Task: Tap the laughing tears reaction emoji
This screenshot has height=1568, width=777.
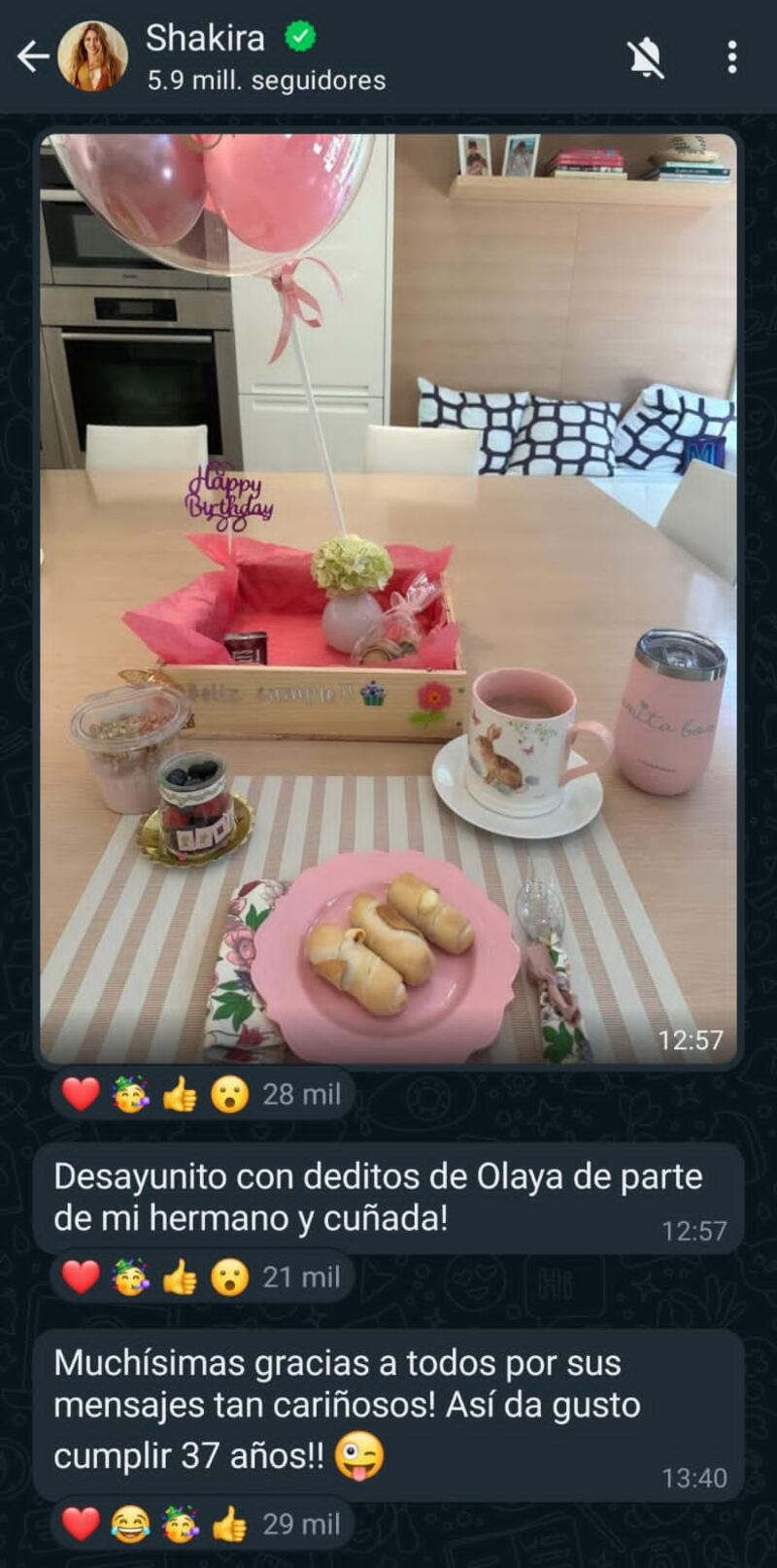Action: (130, 1525)
